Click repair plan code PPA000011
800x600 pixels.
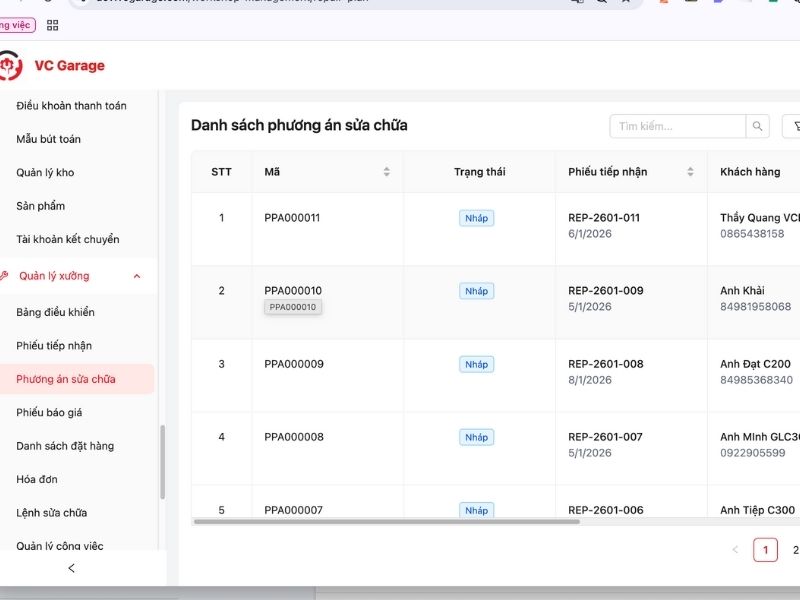click(x=292, y=218)
